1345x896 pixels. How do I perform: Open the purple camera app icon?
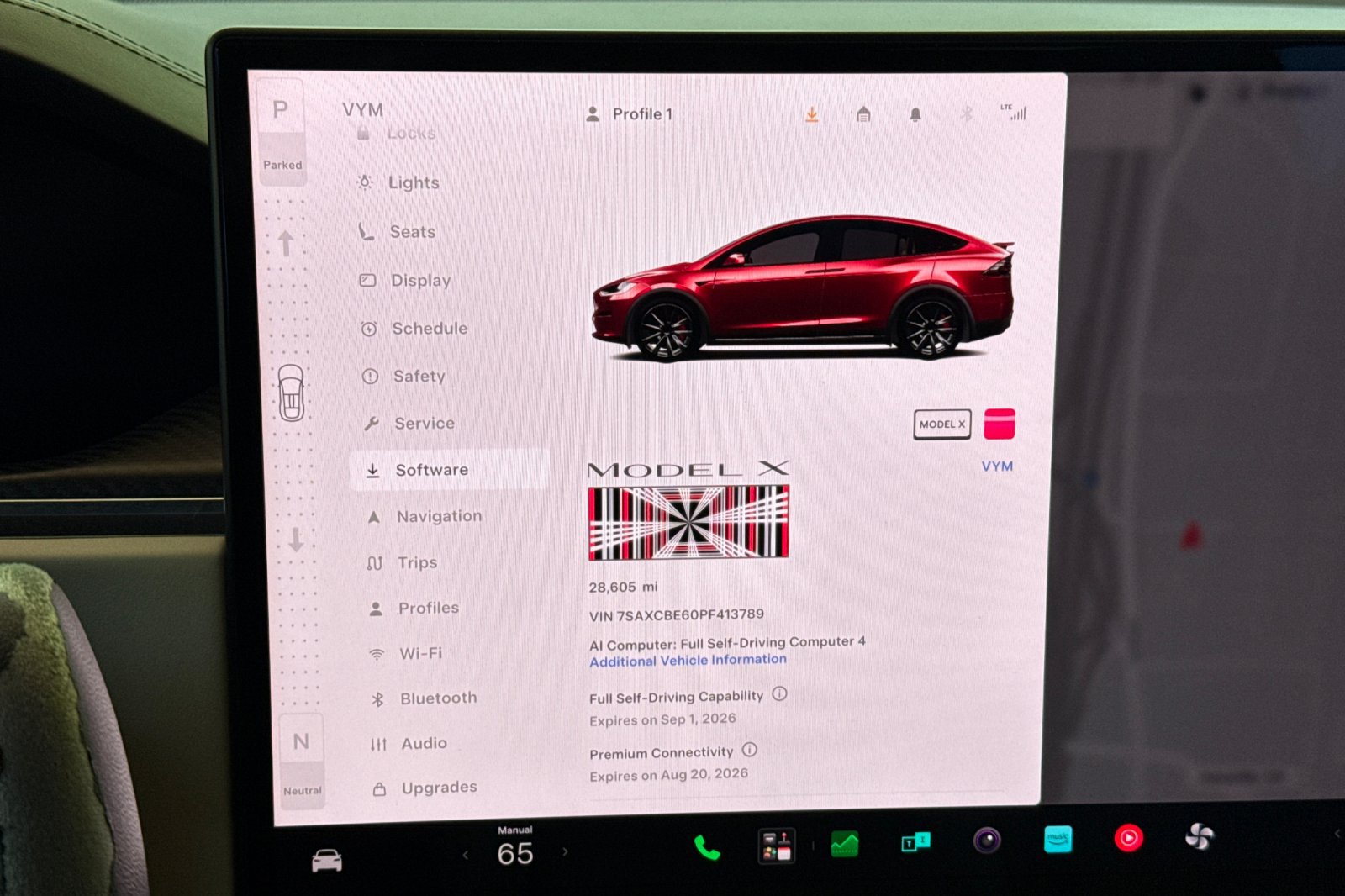click(987, 840)
